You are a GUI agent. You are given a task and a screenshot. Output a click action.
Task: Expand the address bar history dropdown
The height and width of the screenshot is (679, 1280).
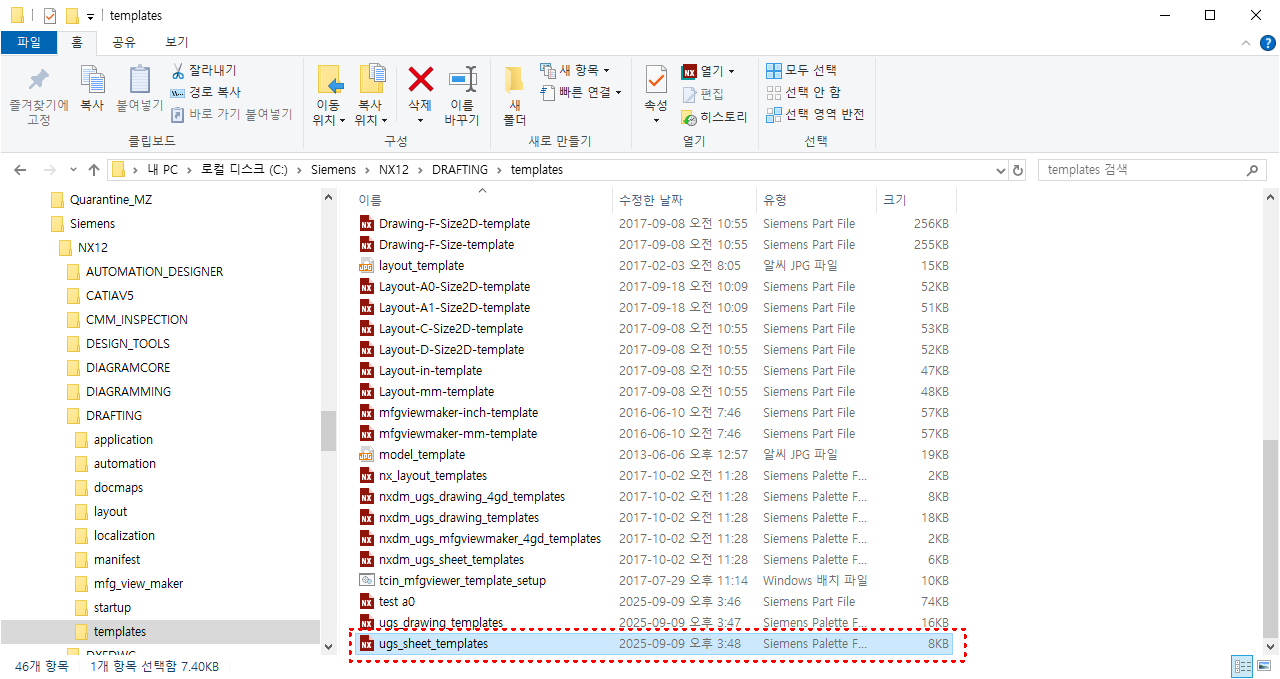point(1000,170)
